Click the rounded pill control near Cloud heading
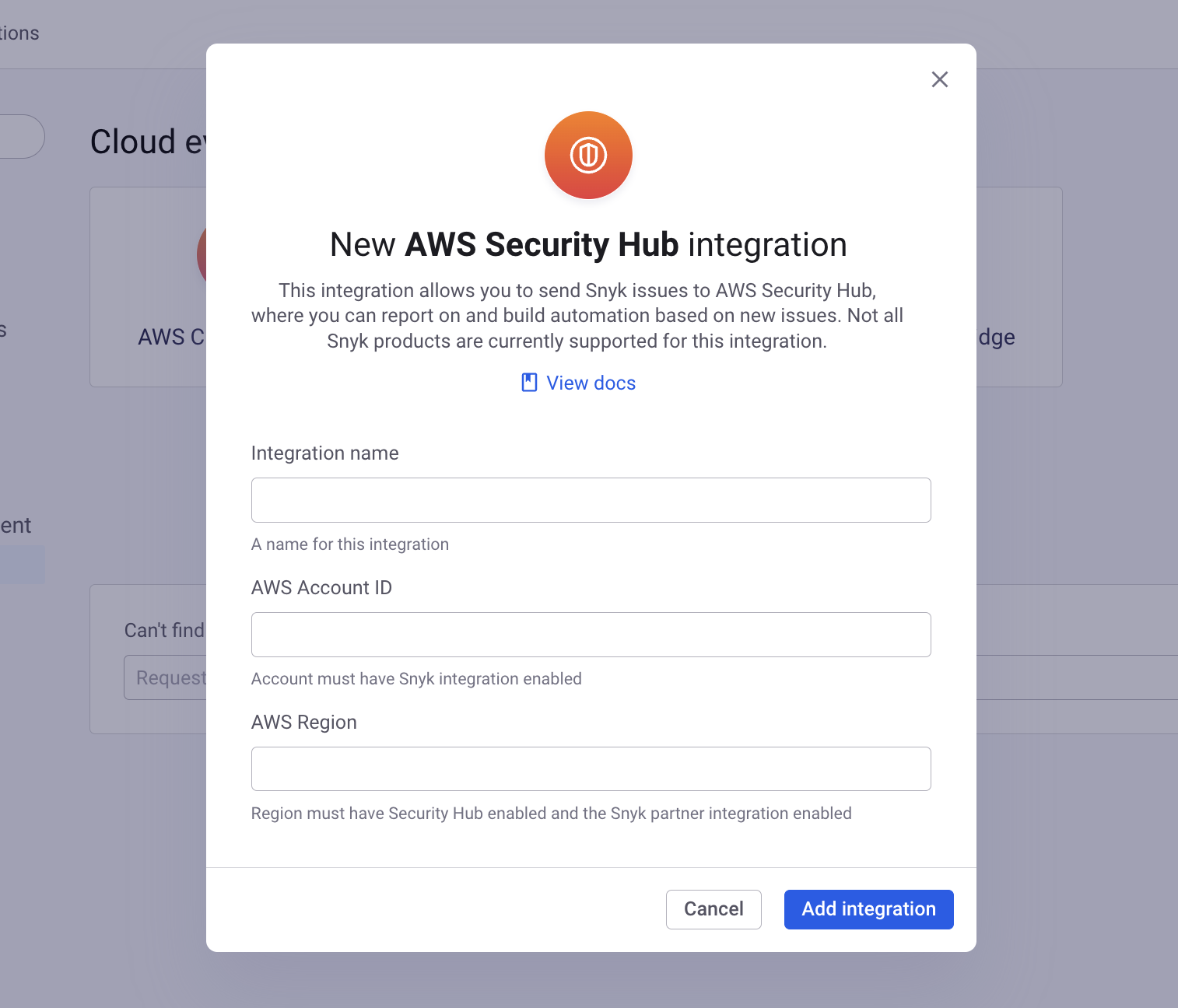The width and height of the screenshot is (1178, 1008). pos(19,136)
